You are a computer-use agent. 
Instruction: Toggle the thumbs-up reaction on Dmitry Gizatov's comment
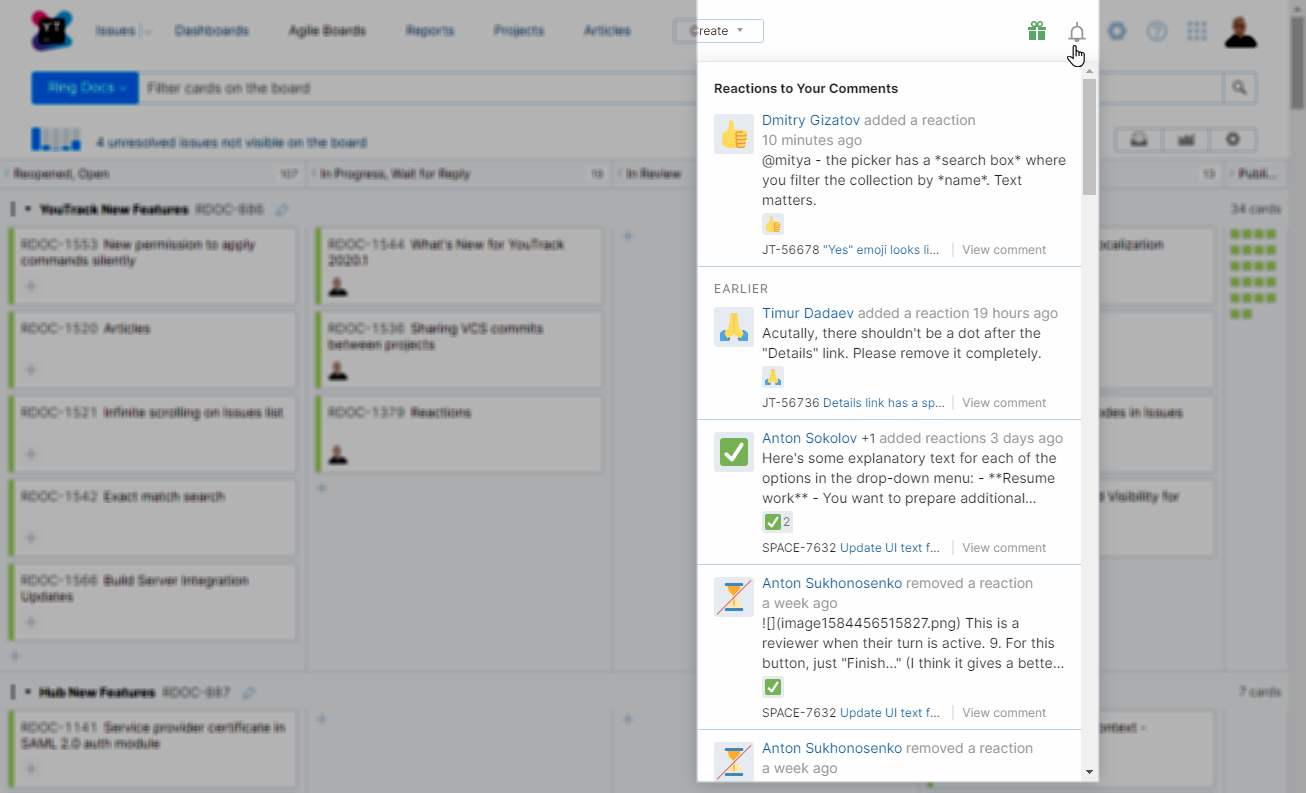tap(773, 224)
